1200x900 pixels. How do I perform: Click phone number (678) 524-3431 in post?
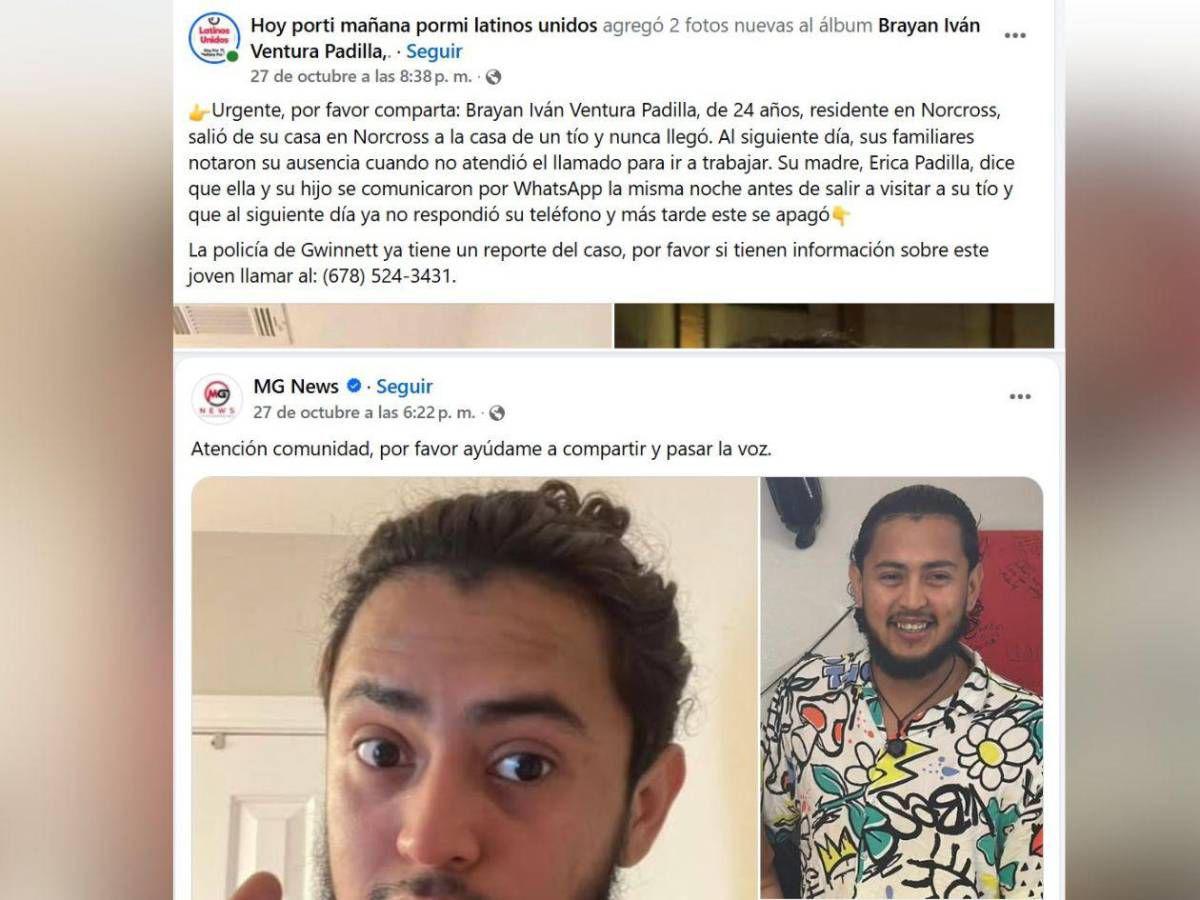(387, 276)
